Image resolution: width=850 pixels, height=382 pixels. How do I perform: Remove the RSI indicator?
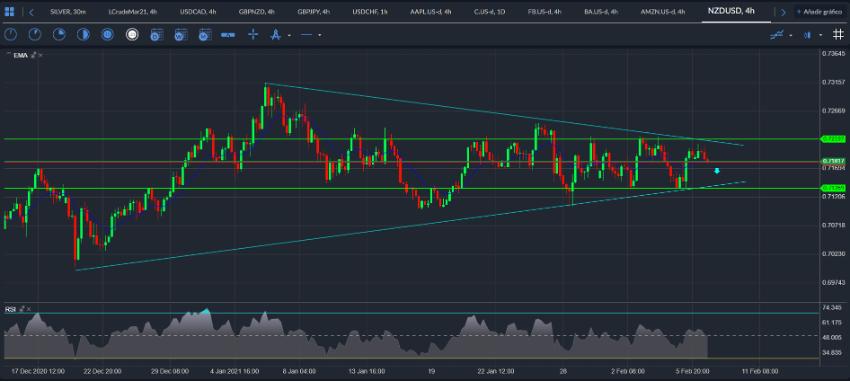[x=29, y=309]
